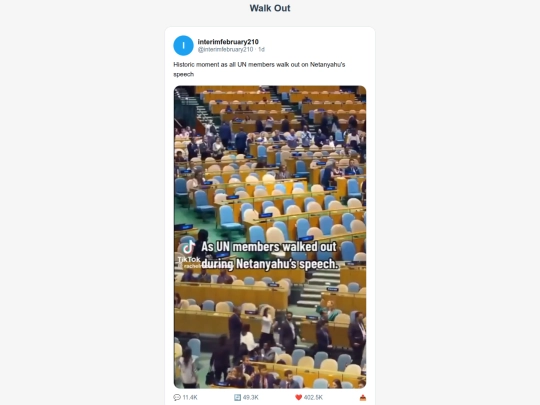Viewport: 540px width, 405px height.
Task: Click the comment speech bubble icon
Action: [177, 397]
